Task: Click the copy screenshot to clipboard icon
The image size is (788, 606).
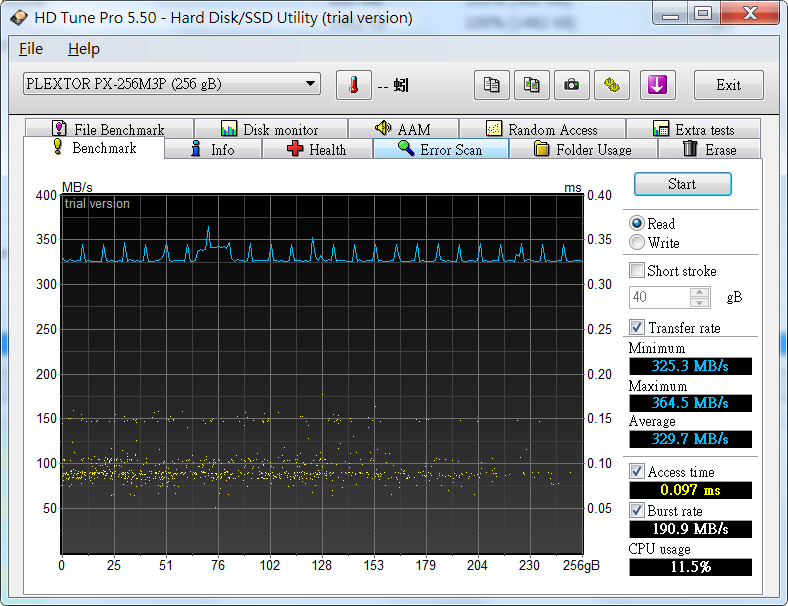Action: click(x=531, y=85)
